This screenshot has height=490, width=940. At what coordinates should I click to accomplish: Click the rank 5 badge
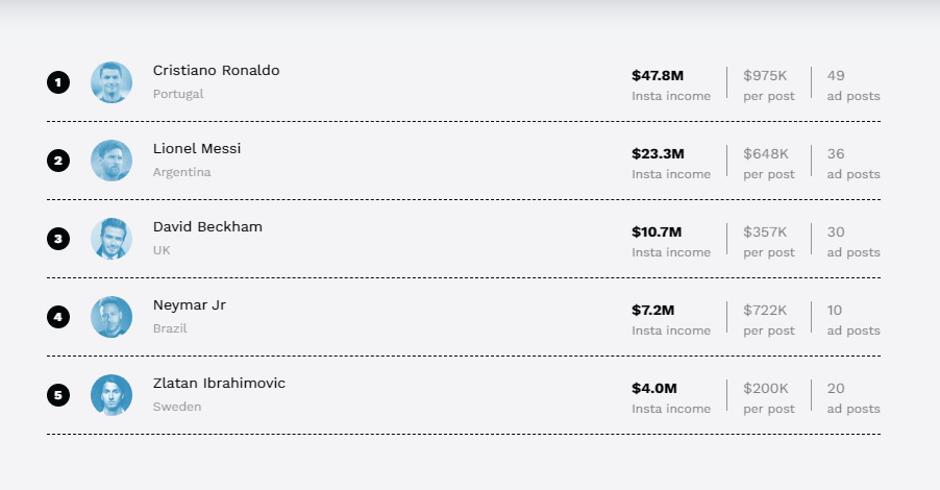pyautogui.click(x=58, y=394)
